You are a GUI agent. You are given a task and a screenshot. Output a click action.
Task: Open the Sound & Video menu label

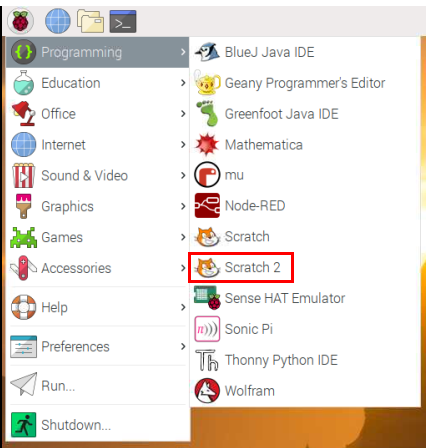84,175
